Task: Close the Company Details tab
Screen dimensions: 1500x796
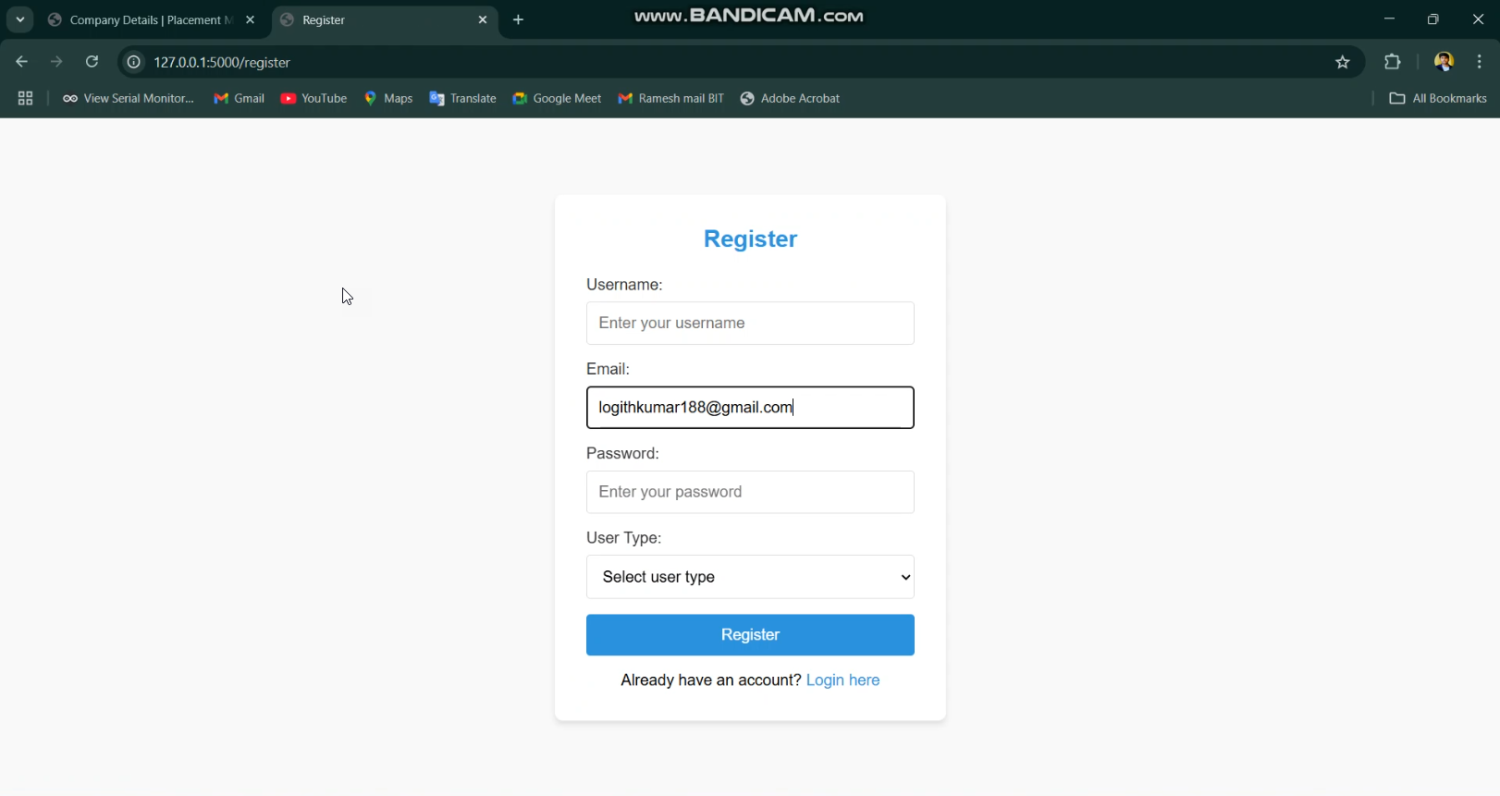Action: point(250,20)
